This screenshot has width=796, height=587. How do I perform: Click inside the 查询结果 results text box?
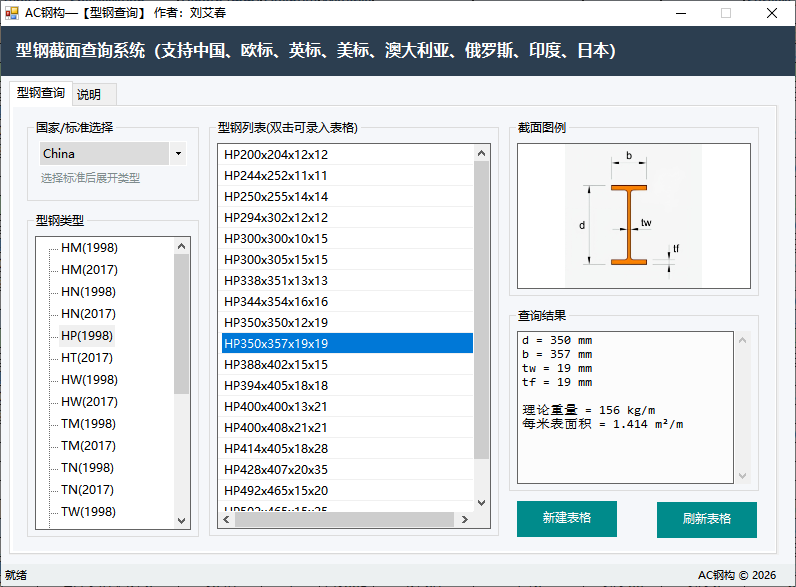(x=625, y=407)
